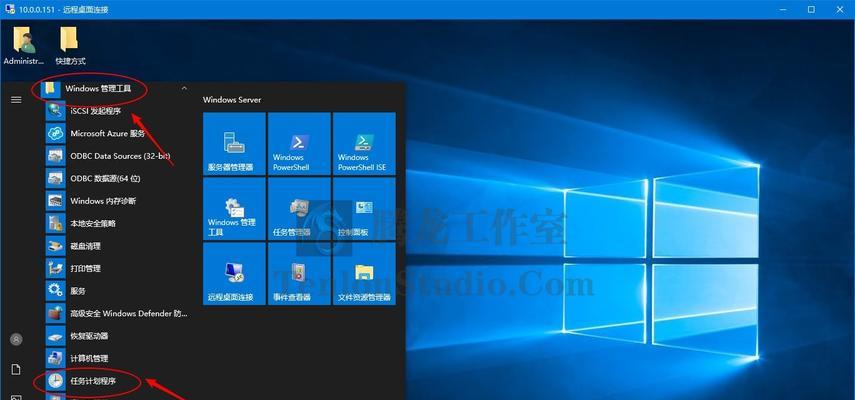This screenshot has height=400, width=855.
Task: Click the Windows 管理工具 folder header
Action: pyautogui.click(x=117, y=88)
